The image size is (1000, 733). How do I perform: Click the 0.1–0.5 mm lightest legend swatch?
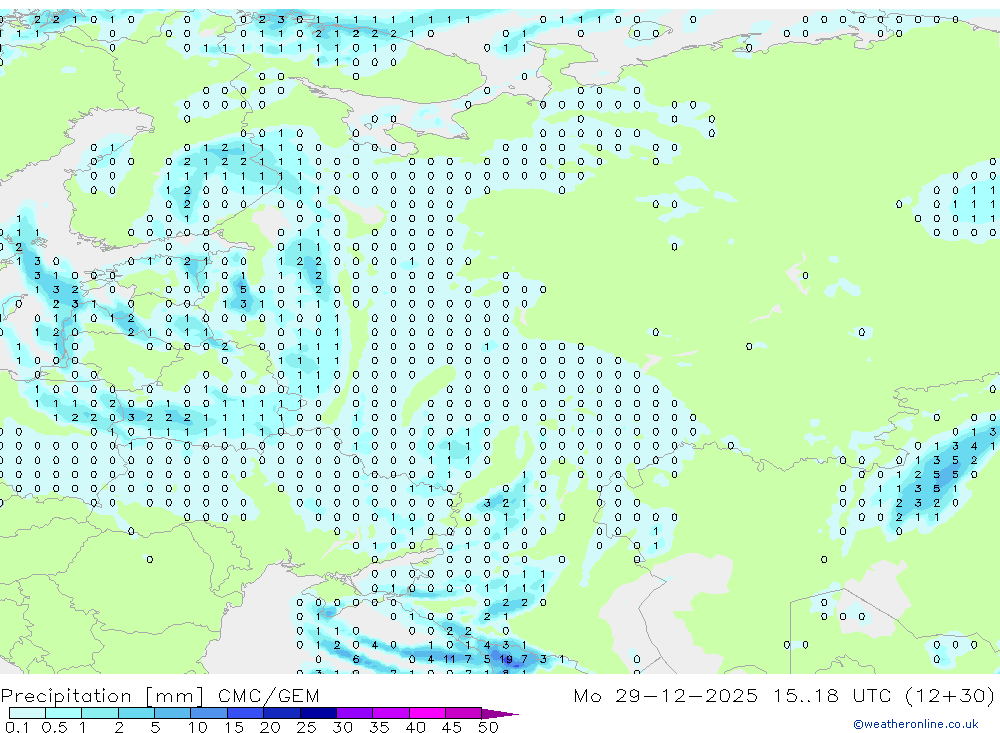click(27, 713)
